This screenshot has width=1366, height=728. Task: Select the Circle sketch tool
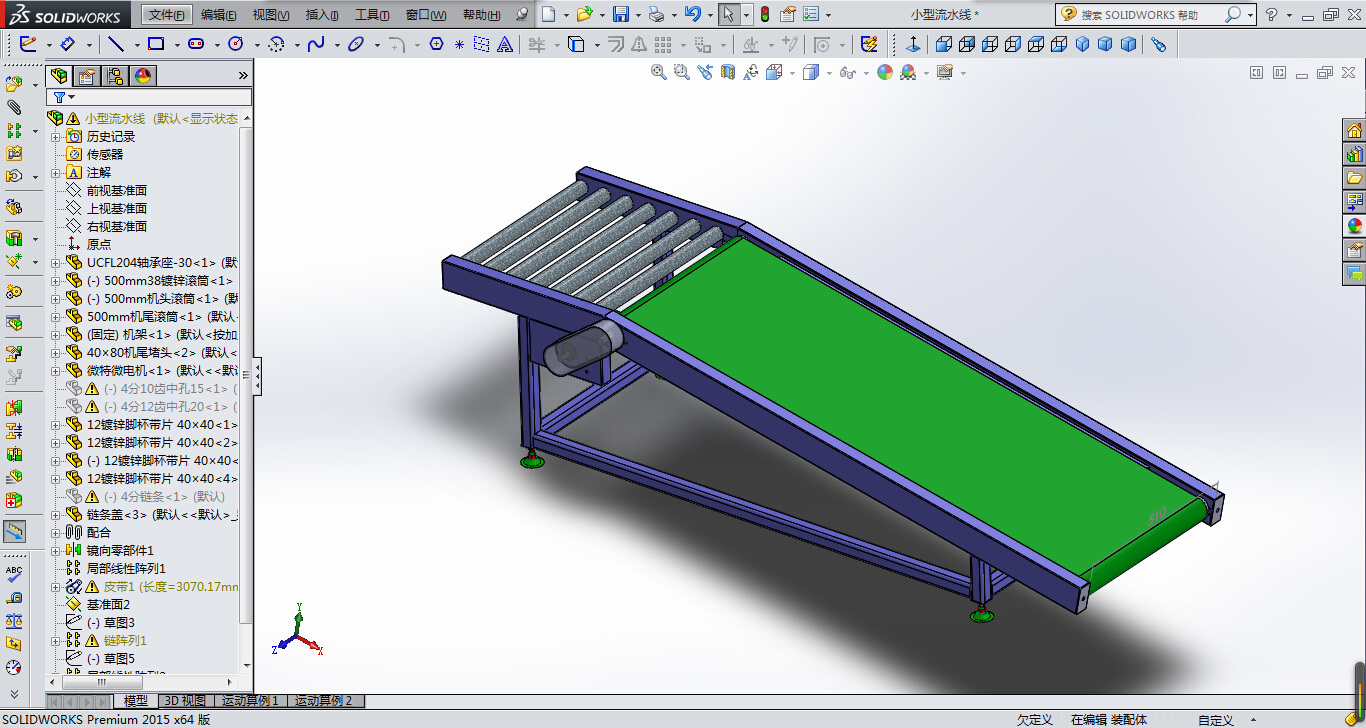[x=236, y=44]
